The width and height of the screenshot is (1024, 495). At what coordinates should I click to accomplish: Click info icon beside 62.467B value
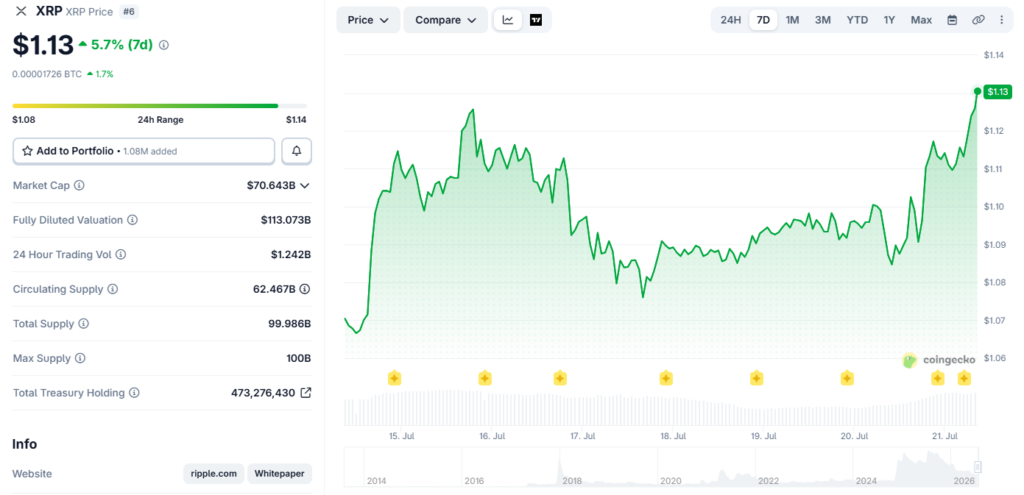[305, 289]
